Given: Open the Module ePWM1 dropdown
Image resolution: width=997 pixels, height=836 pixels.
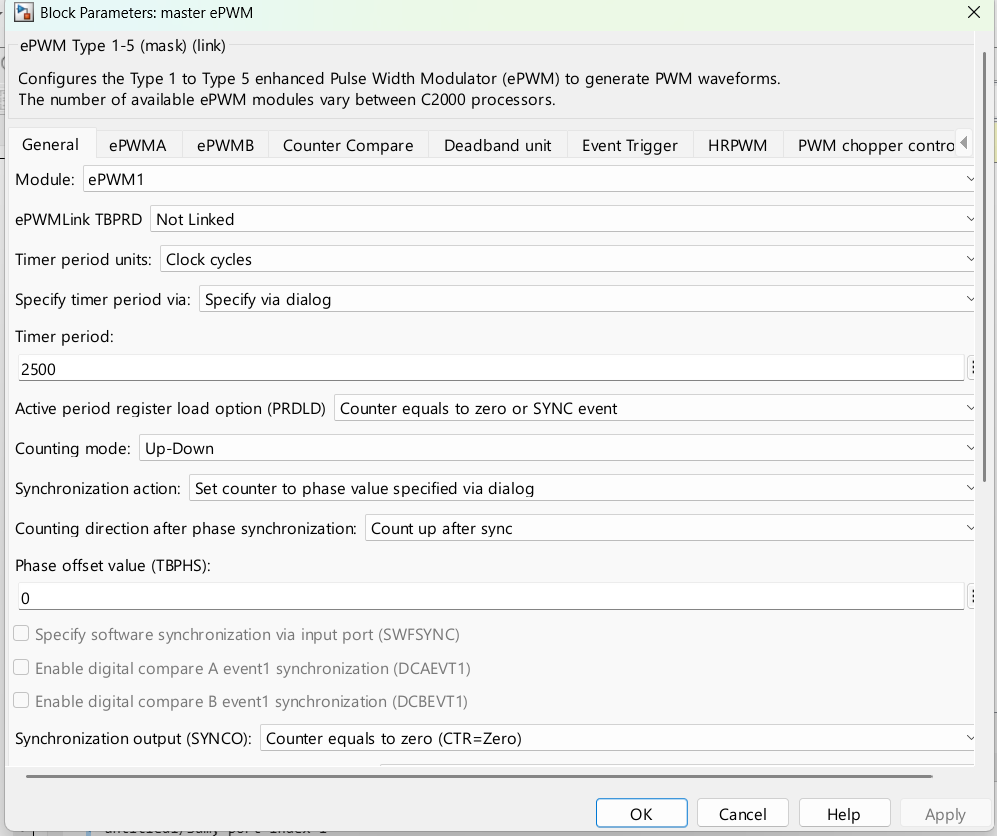Looking at the screenshot, I should coord(529,179).
